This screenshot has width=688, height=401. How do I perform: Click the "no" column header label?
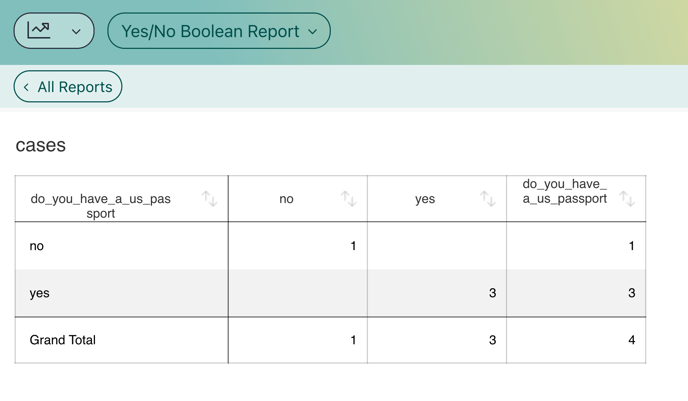(x=286, y=199)
